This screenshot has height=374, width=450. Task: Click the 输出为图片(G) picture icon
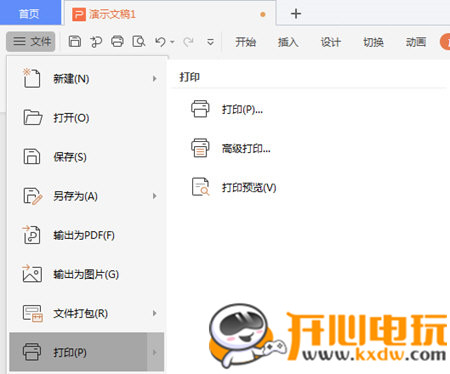[32, 274]
